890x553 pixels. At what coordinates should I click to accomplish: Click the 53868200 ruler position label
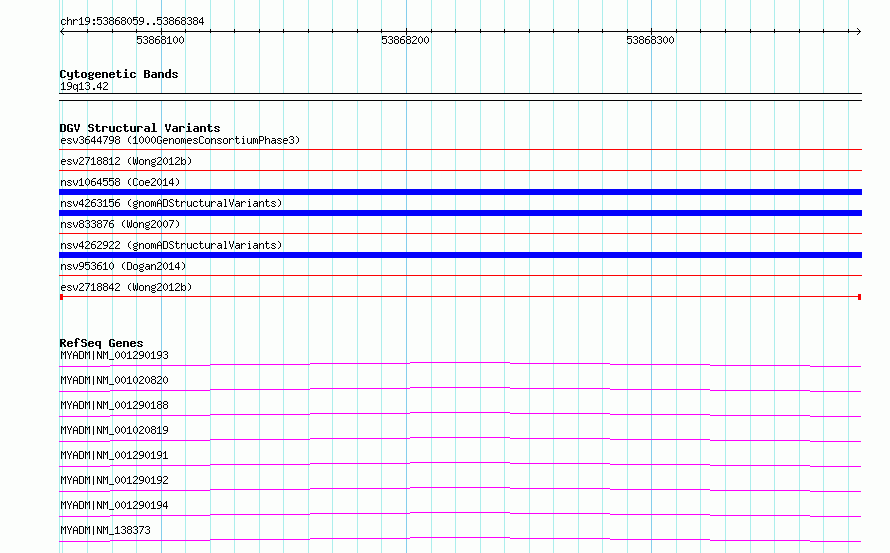405,40
